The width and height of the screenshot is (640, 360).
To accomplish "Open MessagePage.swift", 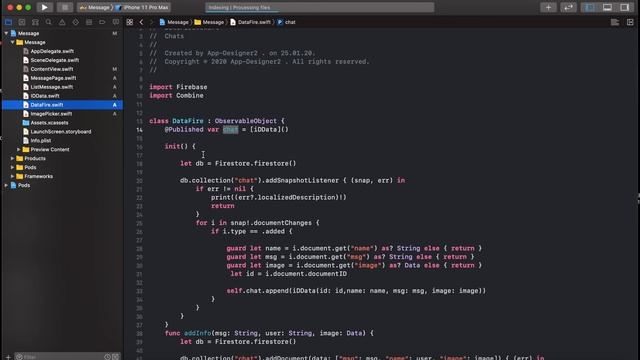I will tap(53, 78).
